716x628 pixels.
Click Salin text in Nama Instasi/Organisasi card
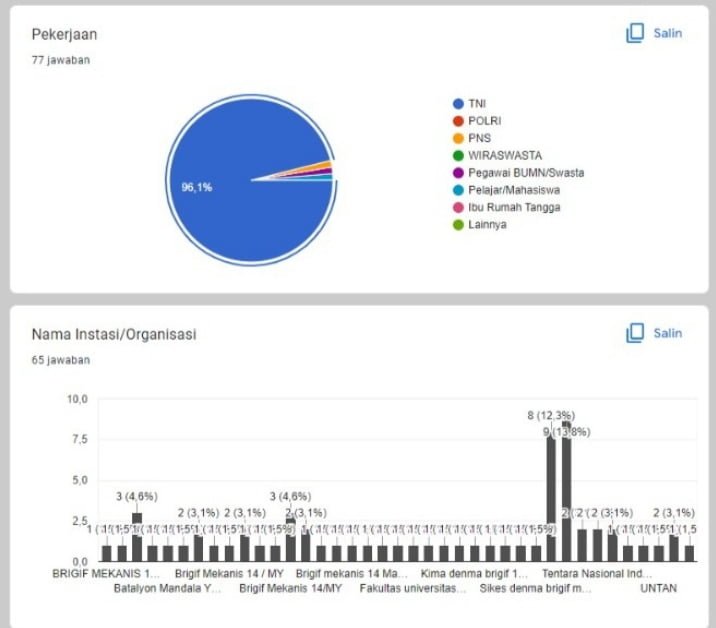pos(668,333)
